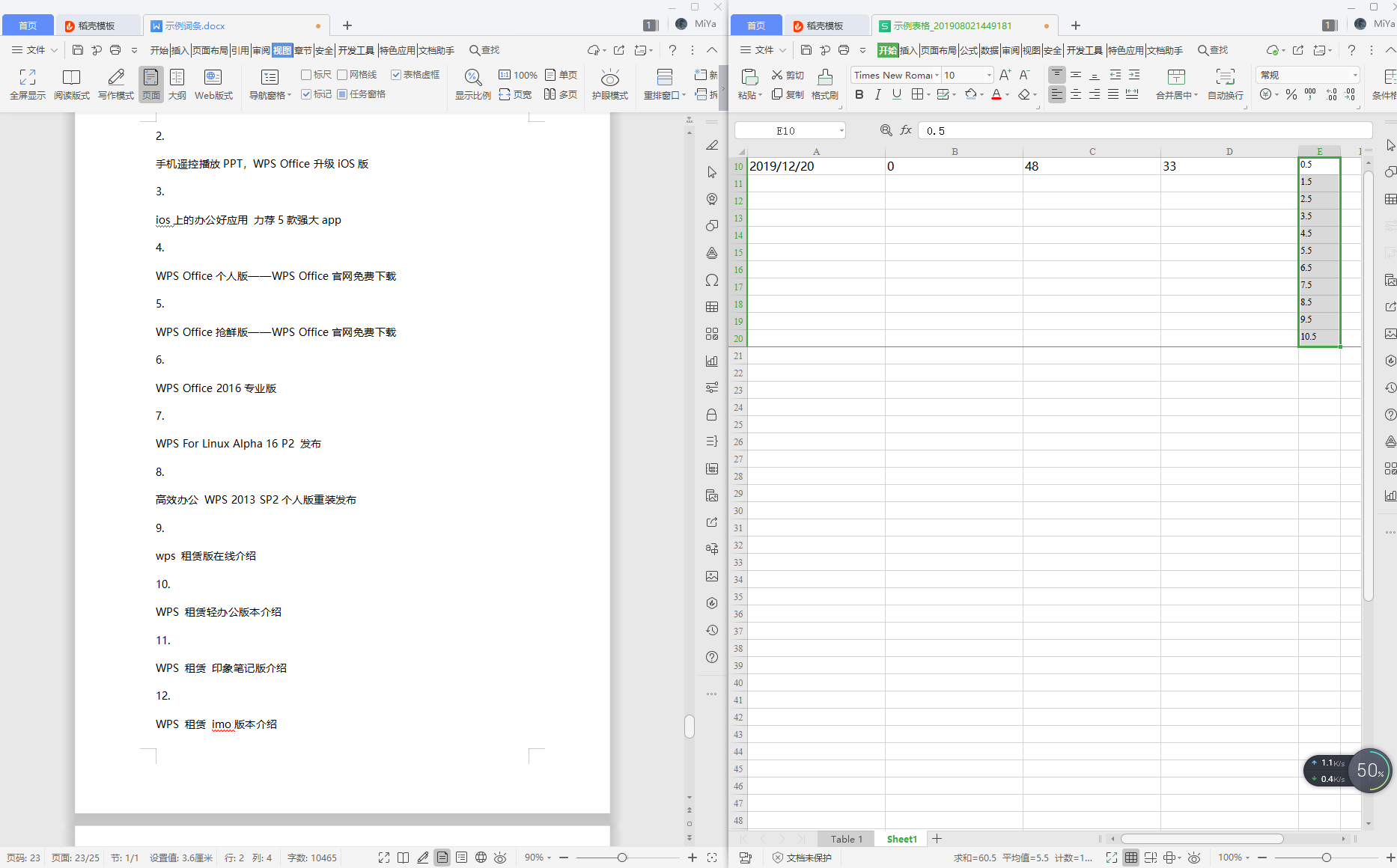Click 全屏显示 fullscreen icon in the Writer window
This screenshot has width=1397, height=868.
(28, 84)
